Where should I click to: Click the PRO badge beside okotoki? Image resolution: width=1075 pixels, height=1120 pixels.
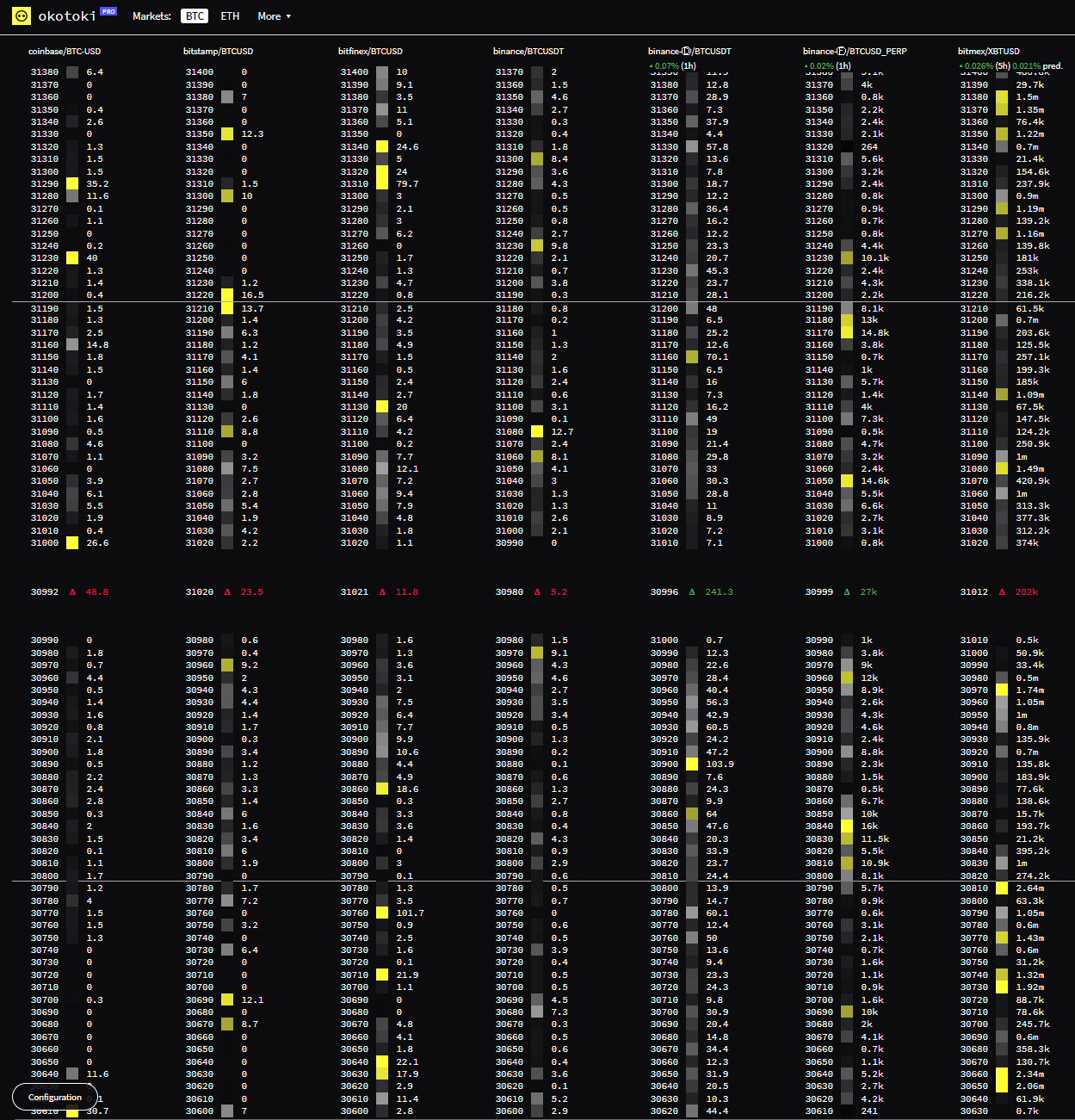[x=108, y=11]
